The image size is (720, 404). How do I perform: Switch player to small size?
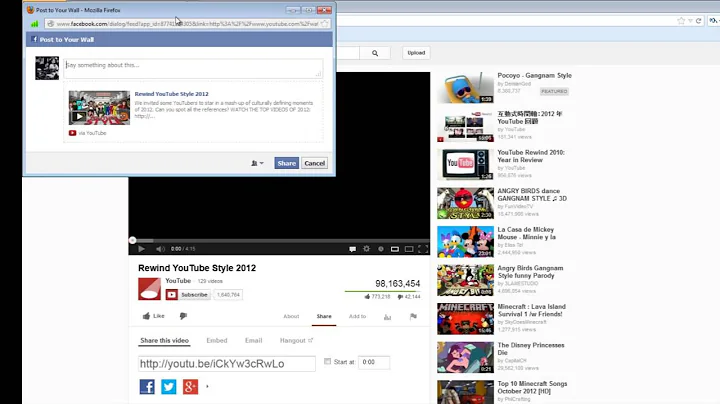tap(394, 249)
